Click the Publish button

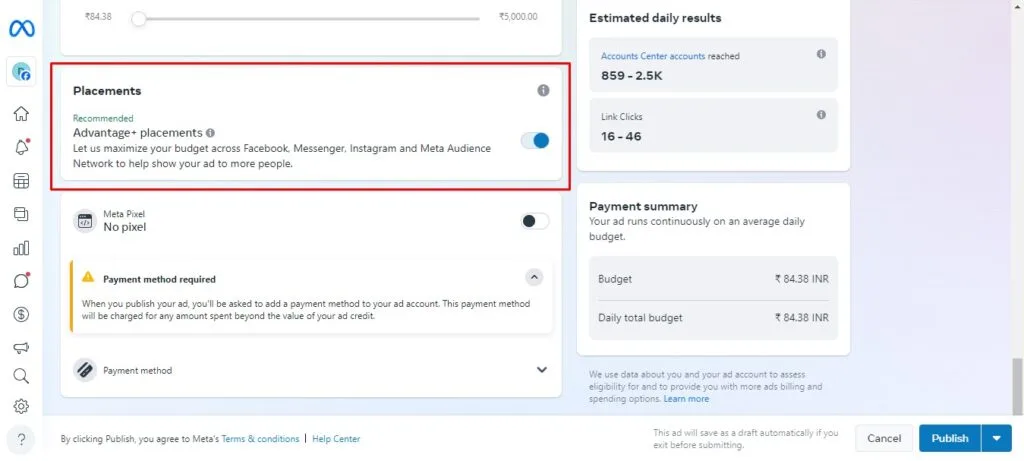pyautogui.click(x=950, y=438)
